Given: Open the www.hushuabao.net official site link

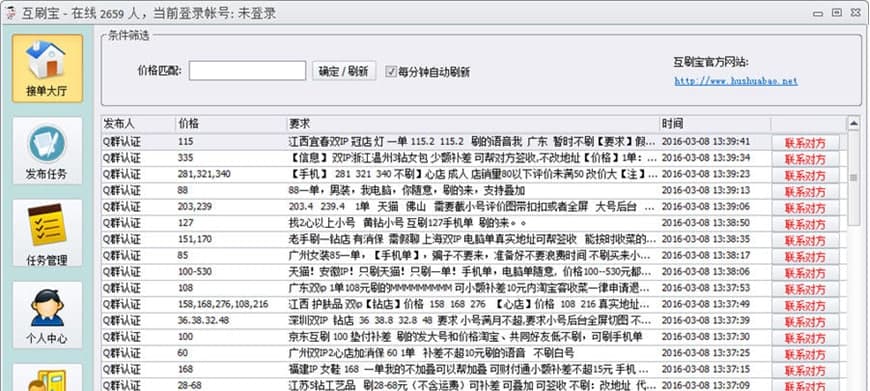Looking at the screenshot, I should (736, 81).
